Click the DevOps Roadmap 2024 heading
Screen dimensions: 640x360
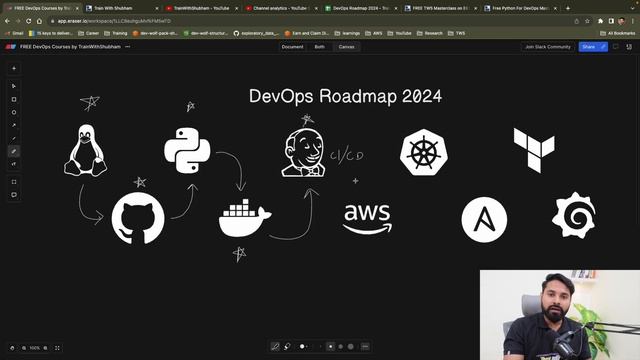tap(345, 96)
